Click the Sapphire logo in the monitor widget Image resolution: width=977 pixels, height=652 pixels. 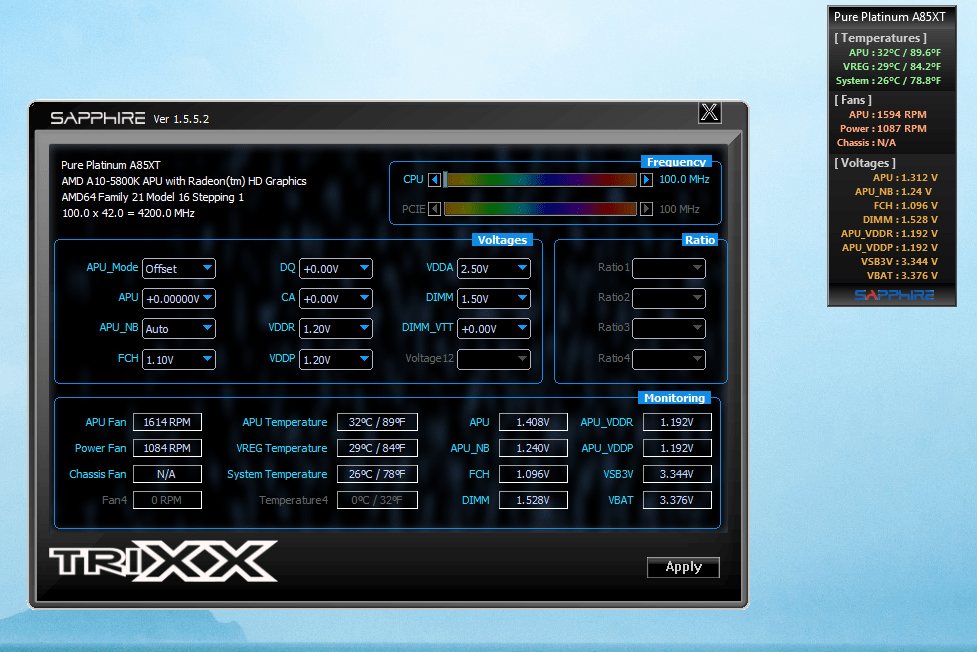click(x=894, y=295)
